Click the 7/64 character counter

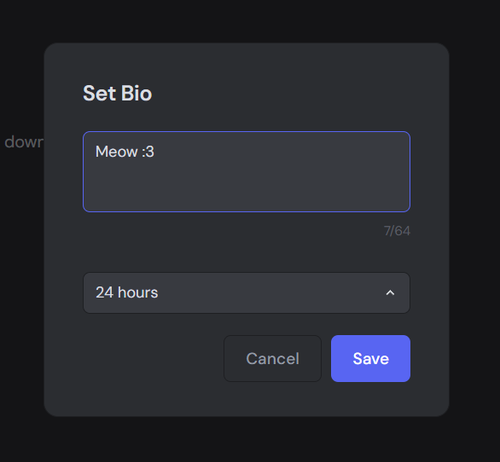(x=397, y=231)
